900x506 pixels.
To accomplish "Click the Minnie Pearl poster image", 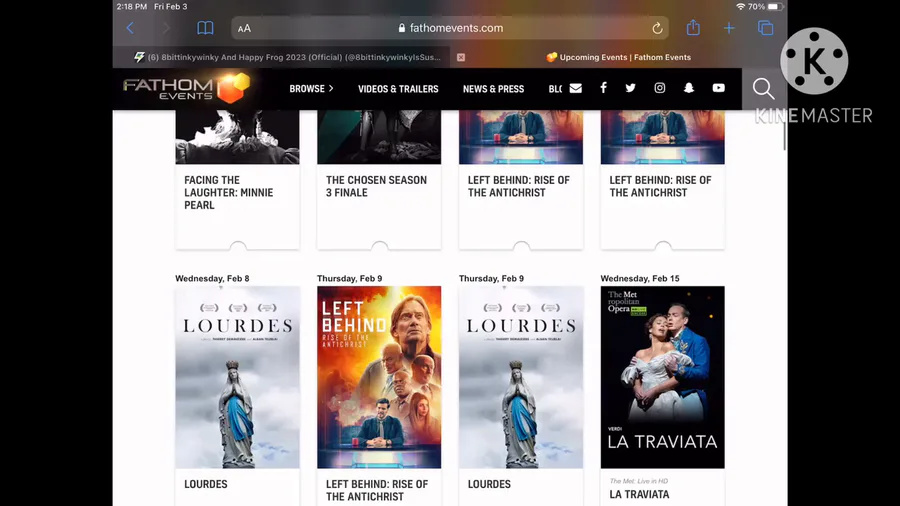I will (237, 137).
